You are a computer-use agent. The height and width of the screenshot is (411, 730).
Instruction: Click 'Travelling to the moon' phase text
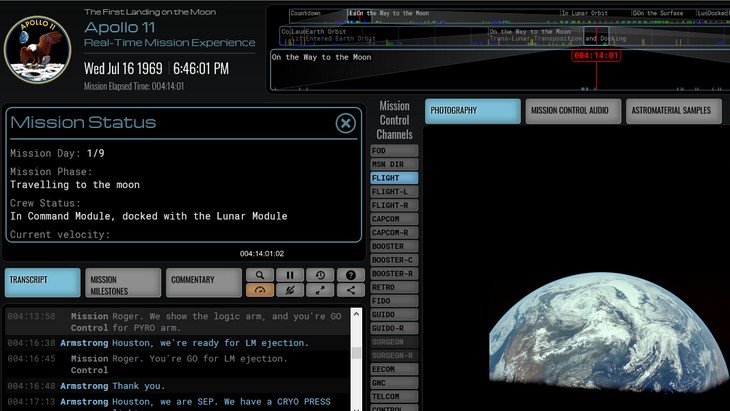75,185
